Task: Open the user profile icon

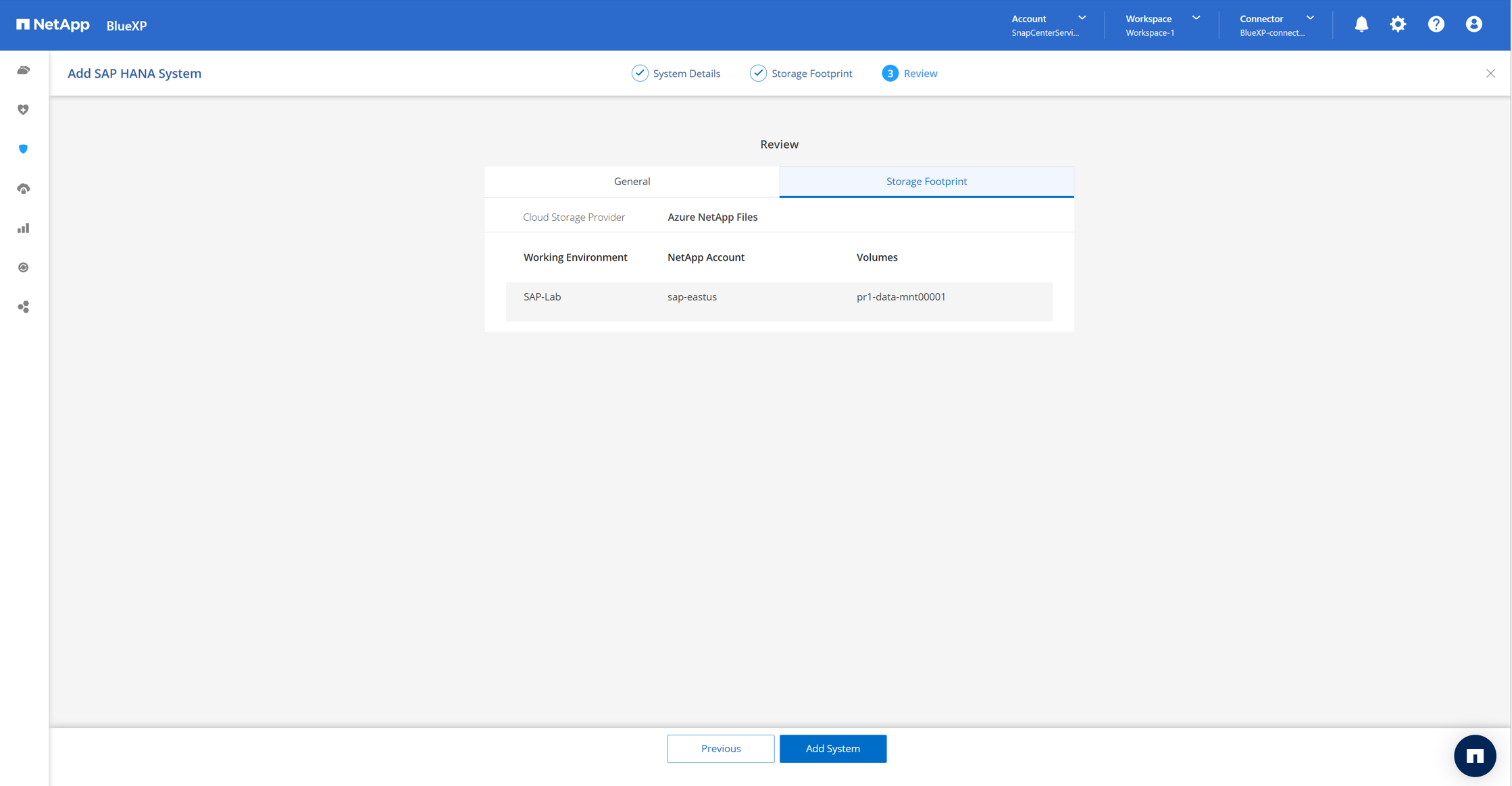Action: (x=1473, y=24)
